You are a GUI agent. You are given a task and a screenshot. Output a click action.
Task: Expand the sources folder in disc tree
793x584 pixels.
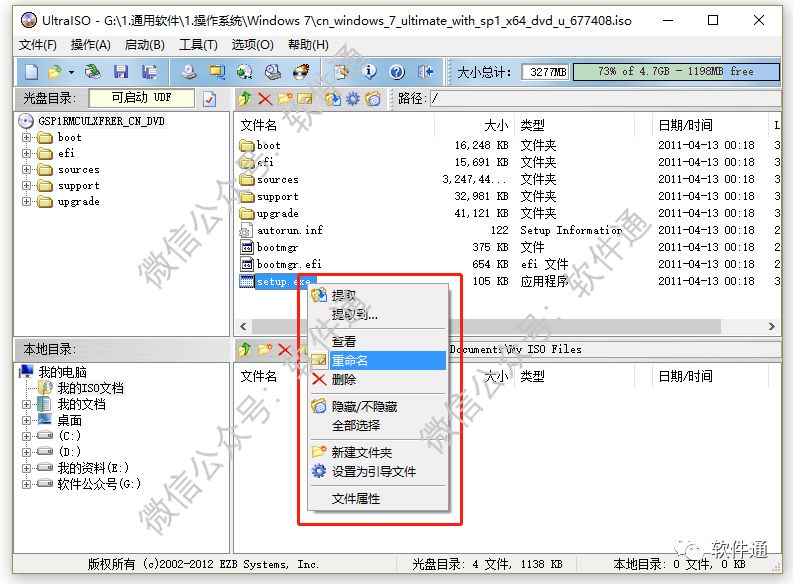(x=26, y=169)
